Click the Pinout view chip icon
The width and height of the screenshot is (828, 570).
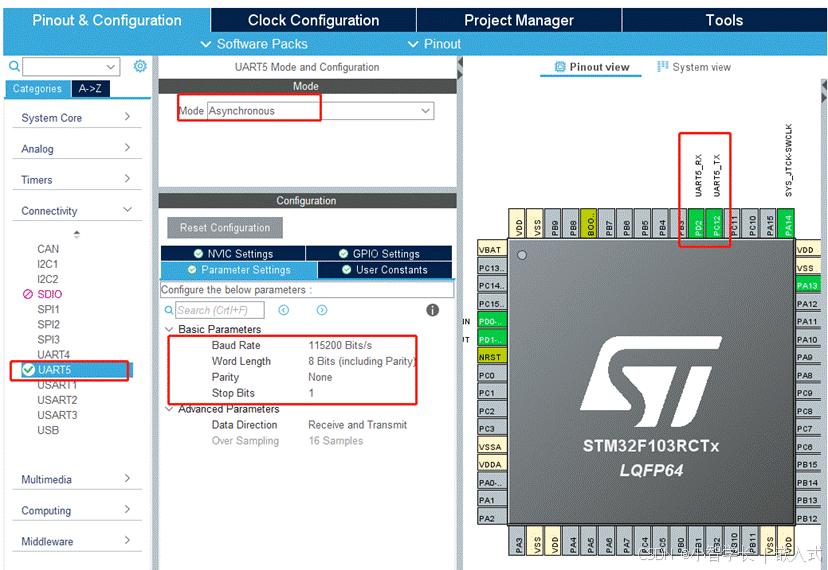[560, 67]
